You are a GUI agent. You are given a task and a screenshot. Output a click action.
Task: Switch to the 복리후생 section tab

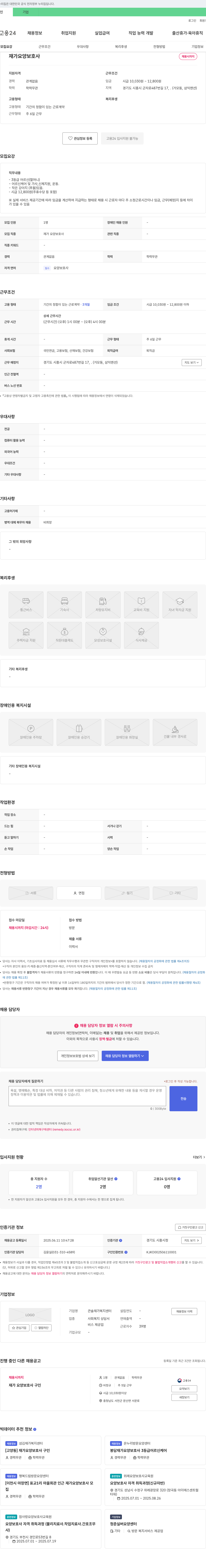click(x=121, y=47)
